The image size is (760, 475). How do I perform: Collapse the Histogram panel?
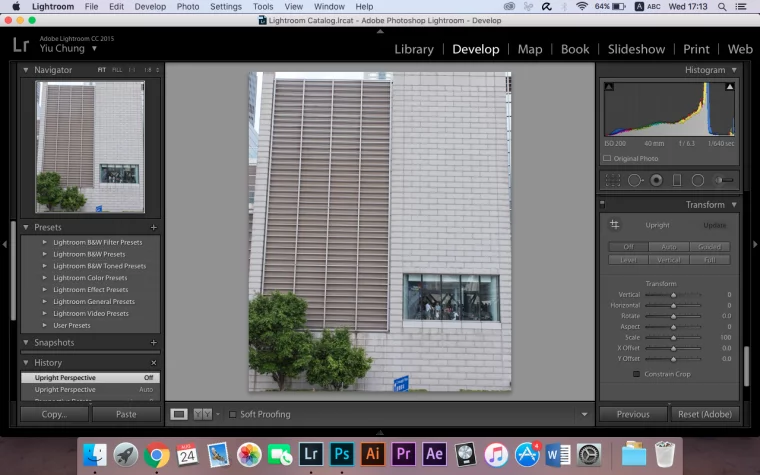pos(734,70)
